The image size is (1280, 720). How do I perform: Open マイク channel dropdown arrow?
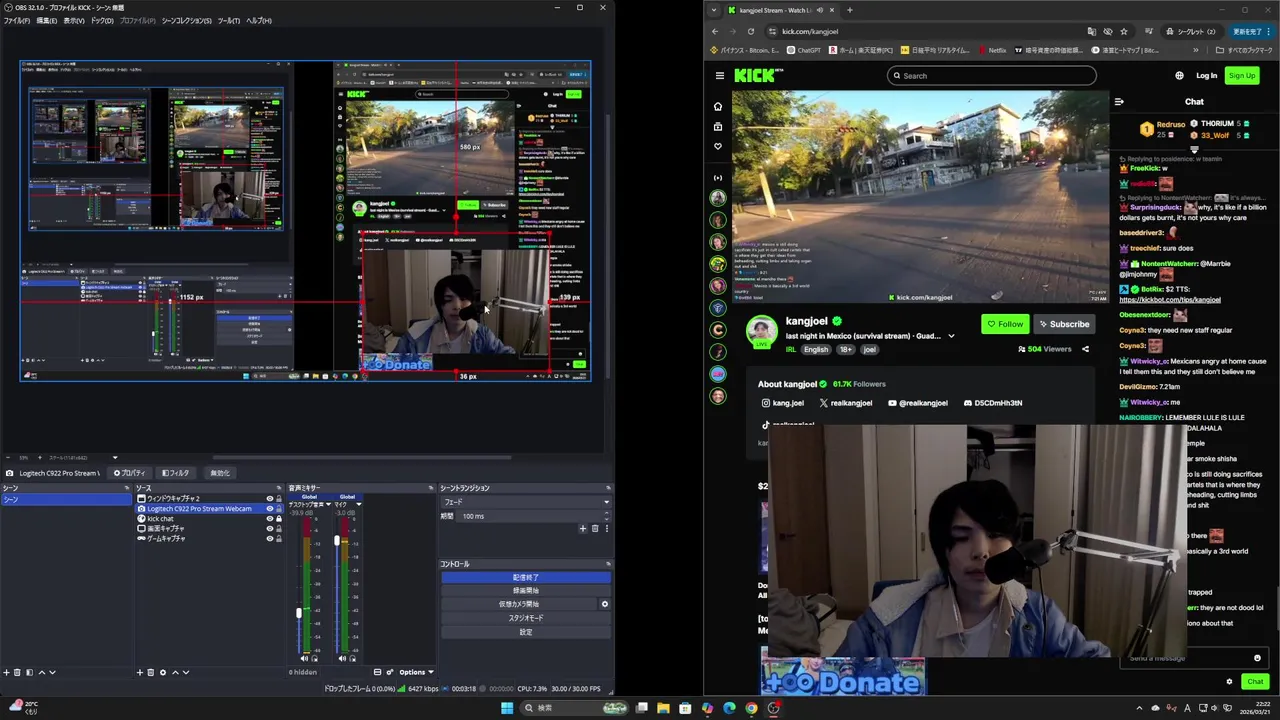[x=358, y=505]
